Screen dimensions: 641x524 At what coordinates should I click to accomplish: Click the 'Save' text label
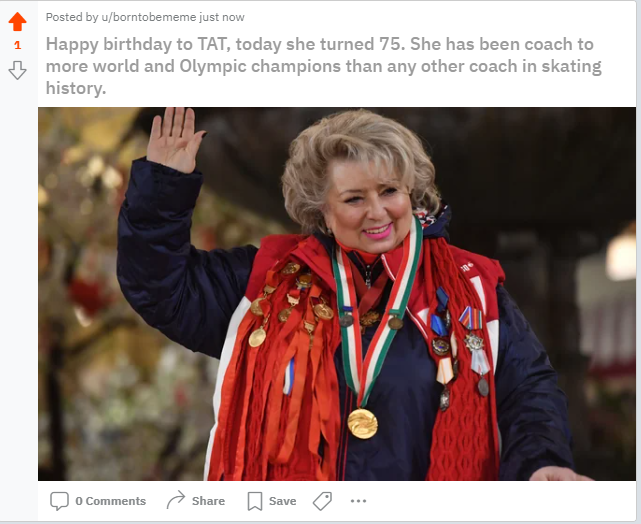(282, 501)
